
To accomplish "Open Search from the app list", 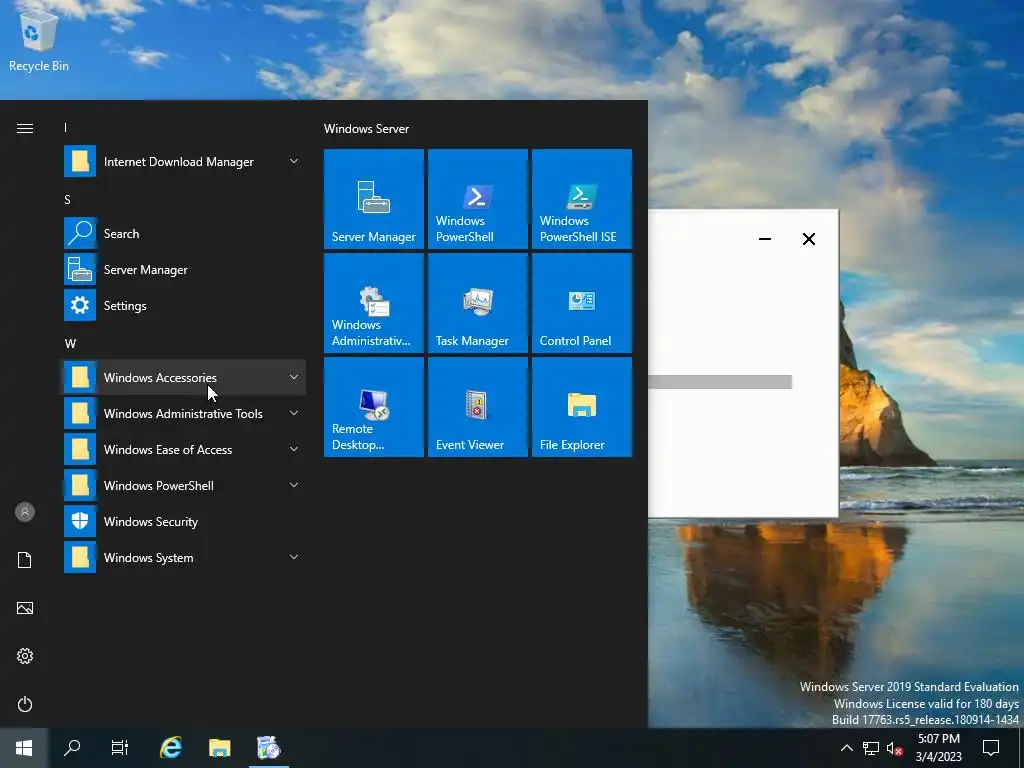I will pyautogui.click(x=184, y=234).
